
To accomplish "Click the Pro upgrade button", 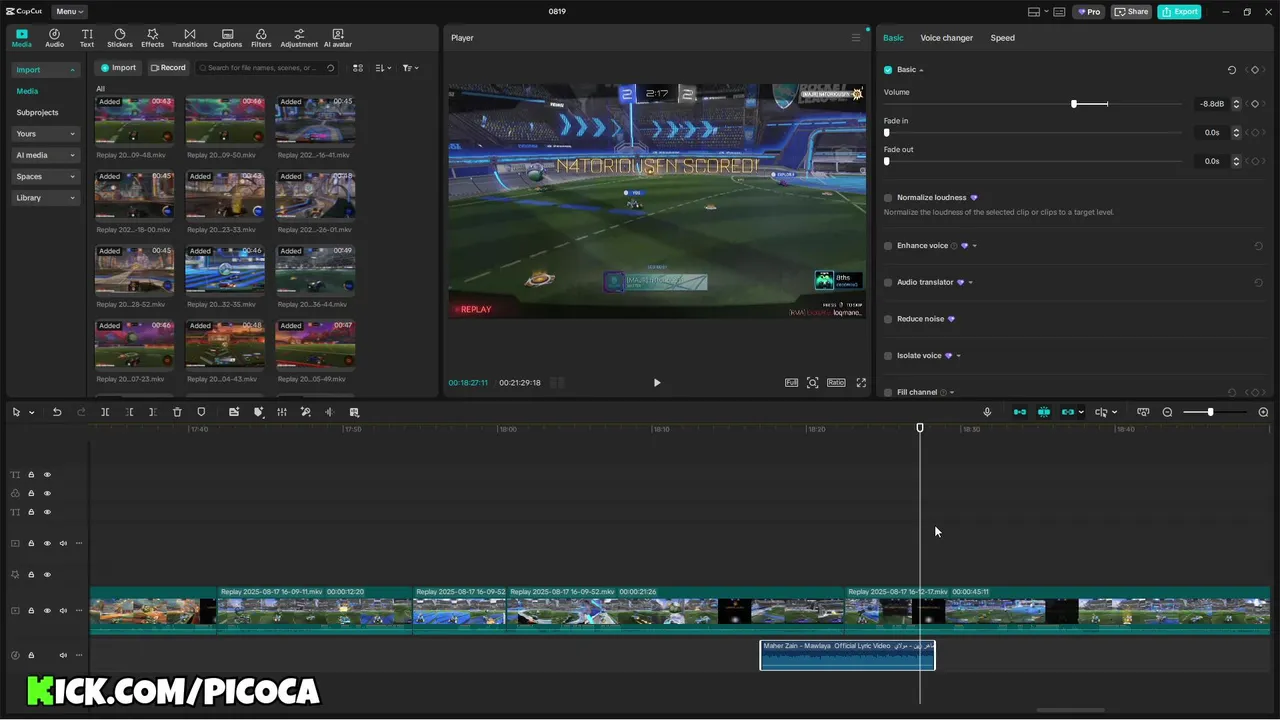I will [1088, 12].
